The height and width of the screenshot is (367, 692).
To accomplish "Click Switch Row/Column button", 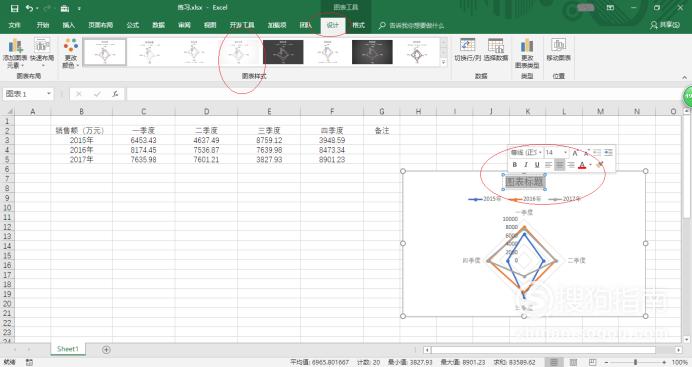I will coord(467,50).
